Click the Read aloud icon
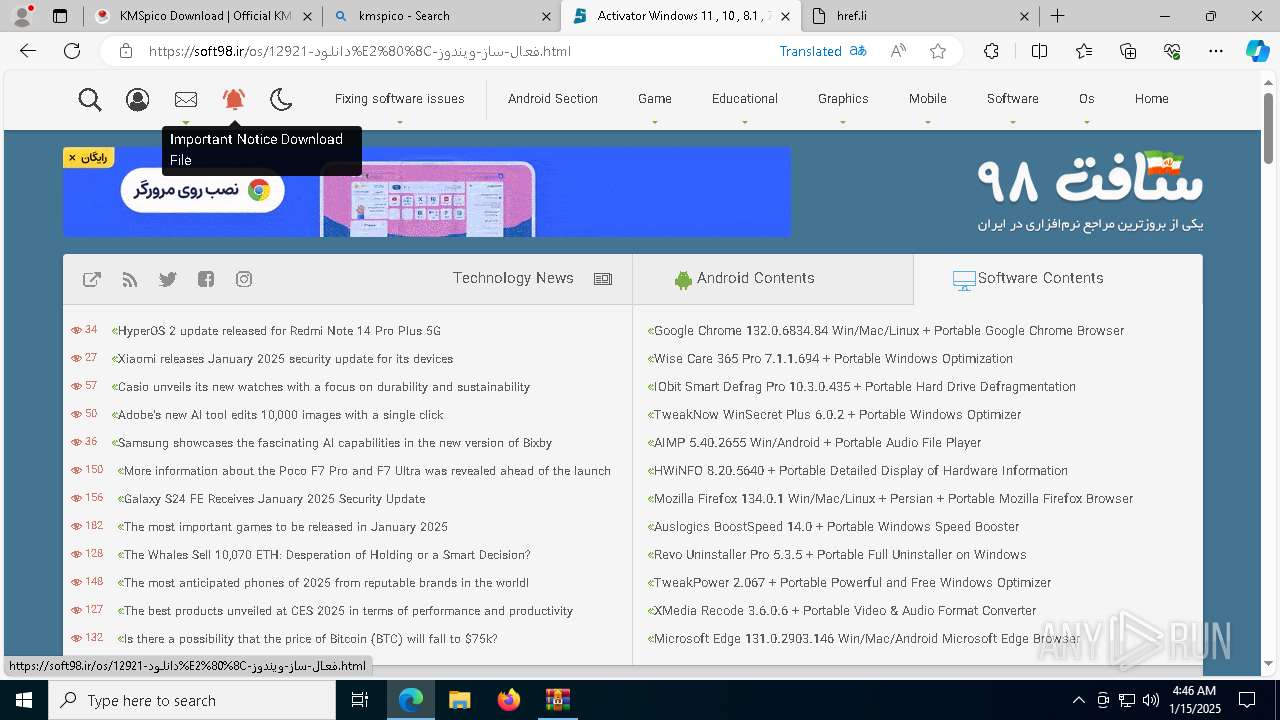Viewport: 1280px width, 720px height. [898, 51]
